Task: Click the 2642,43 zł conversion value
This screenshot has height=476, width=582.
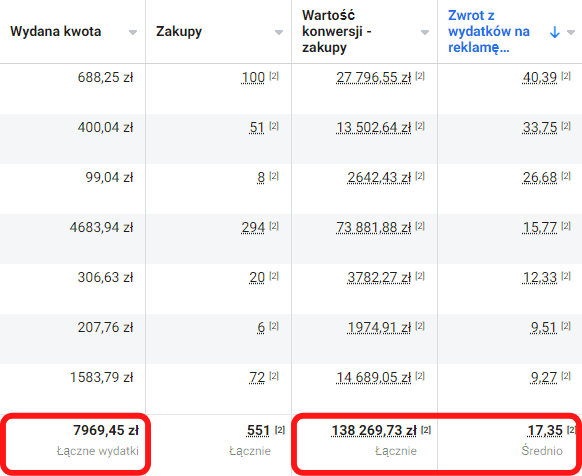Action: 379,177
